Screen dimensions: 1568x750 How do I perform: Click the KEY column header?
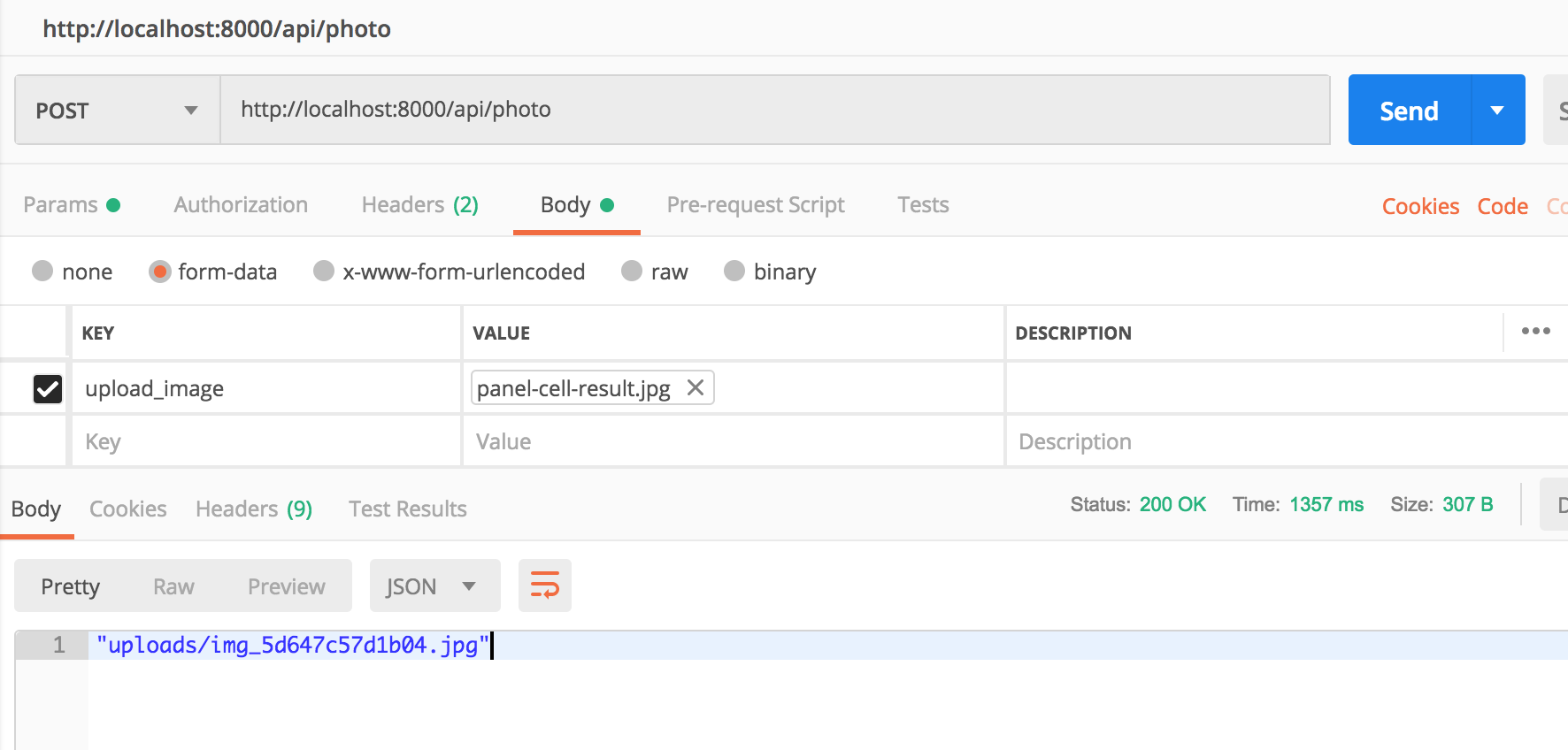tap(98, 333)
